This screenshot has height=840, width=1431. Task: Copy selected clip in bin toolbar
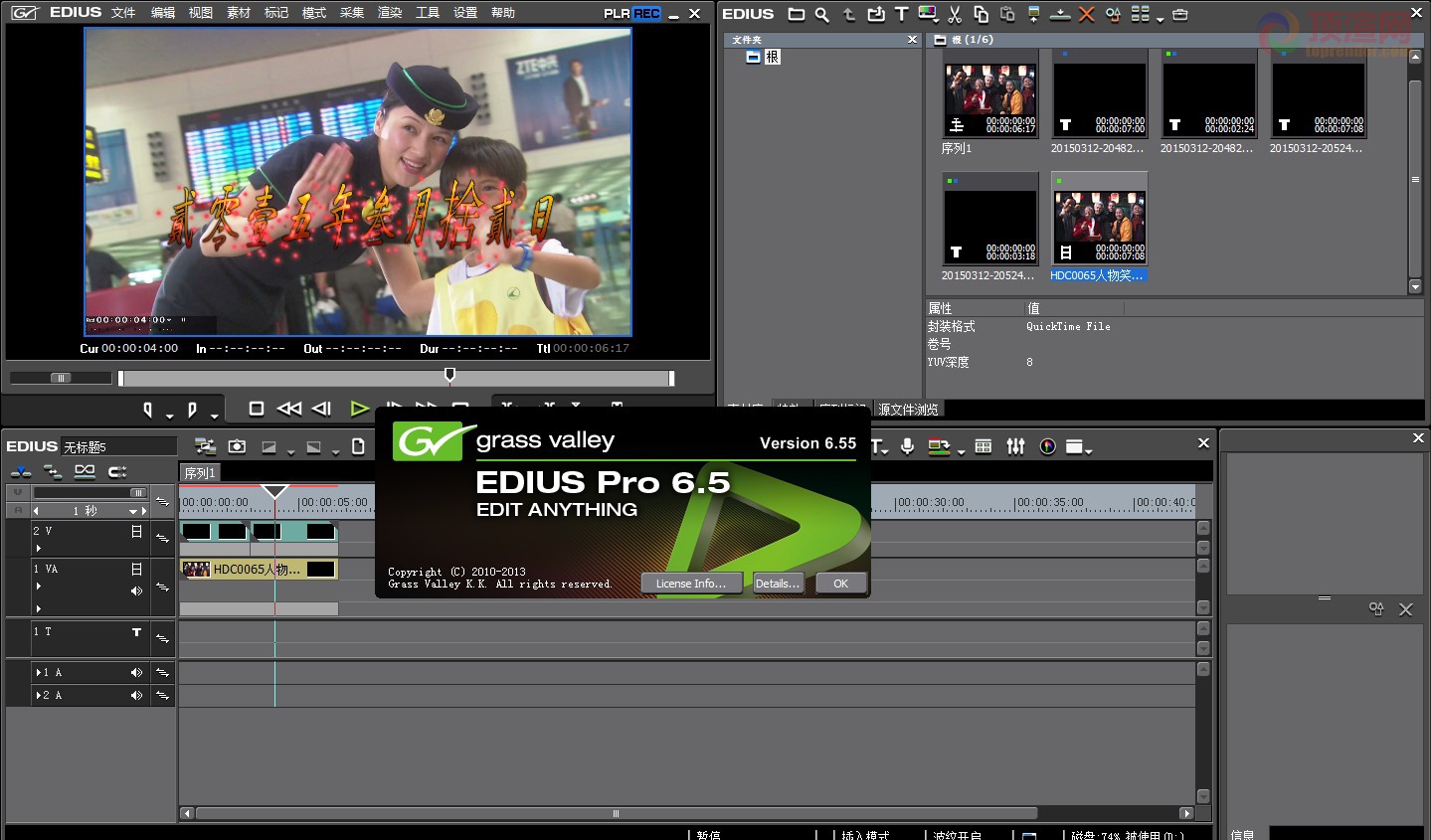coord(981,14)
